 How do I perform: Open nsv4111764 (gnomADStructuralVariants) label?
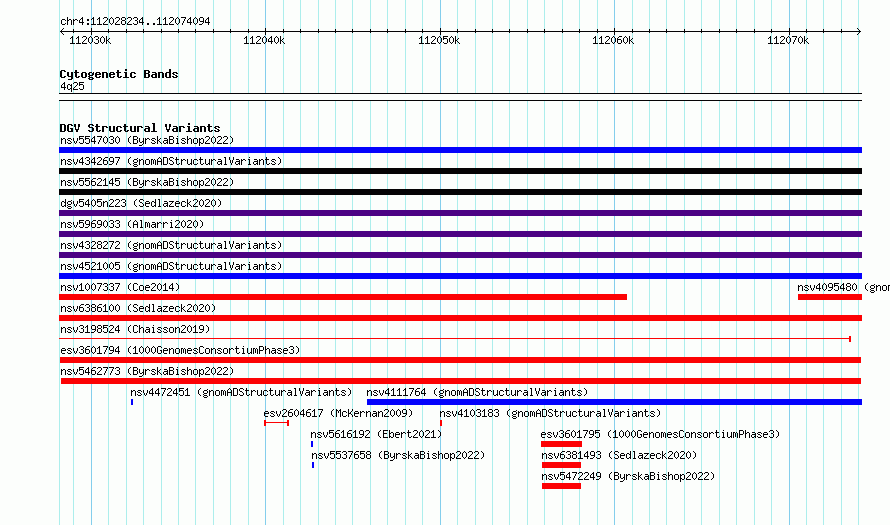click(x=477, y=392)
